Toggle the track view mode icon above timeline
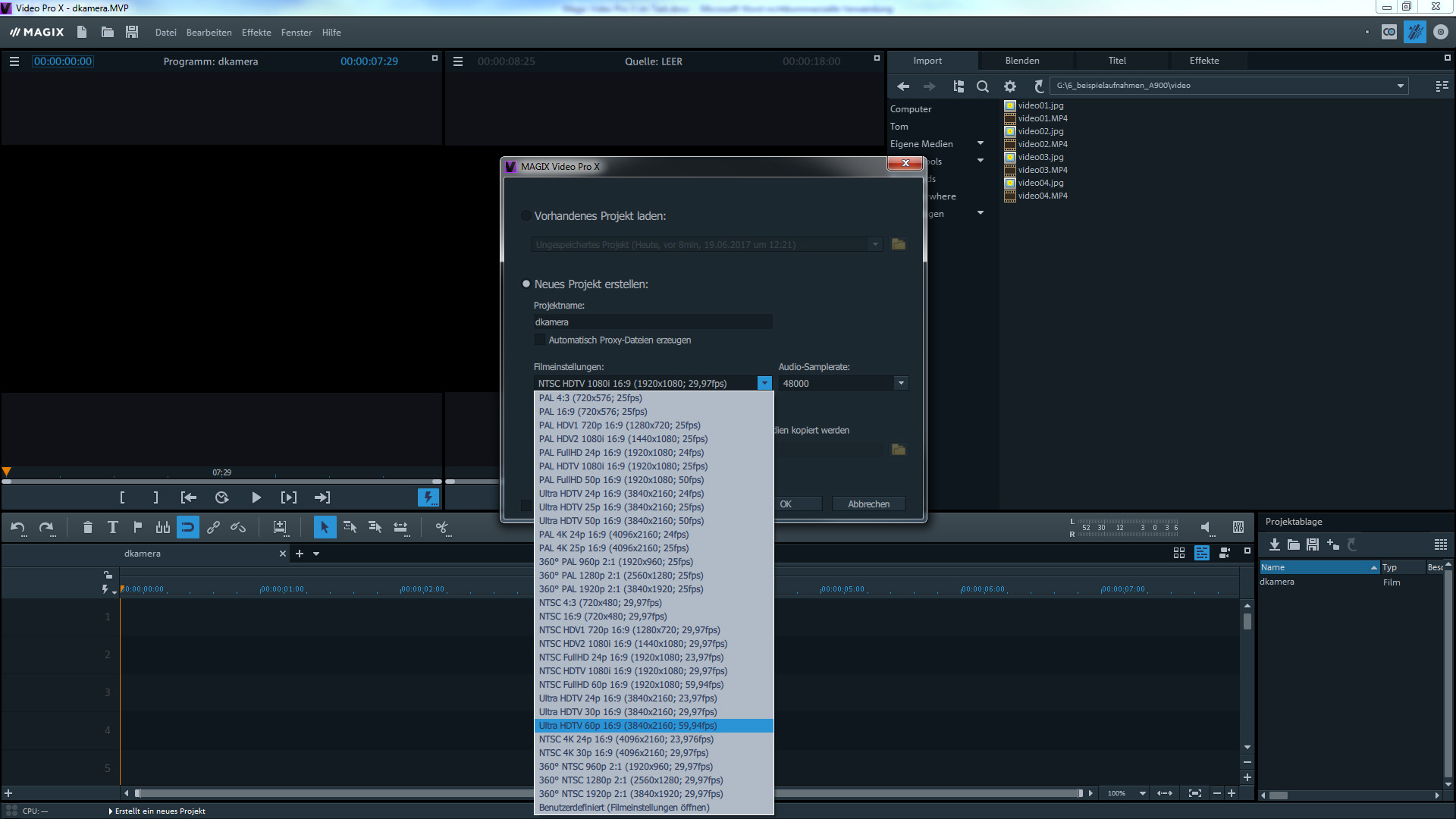1456x819 pixels. coord(1202,553)
